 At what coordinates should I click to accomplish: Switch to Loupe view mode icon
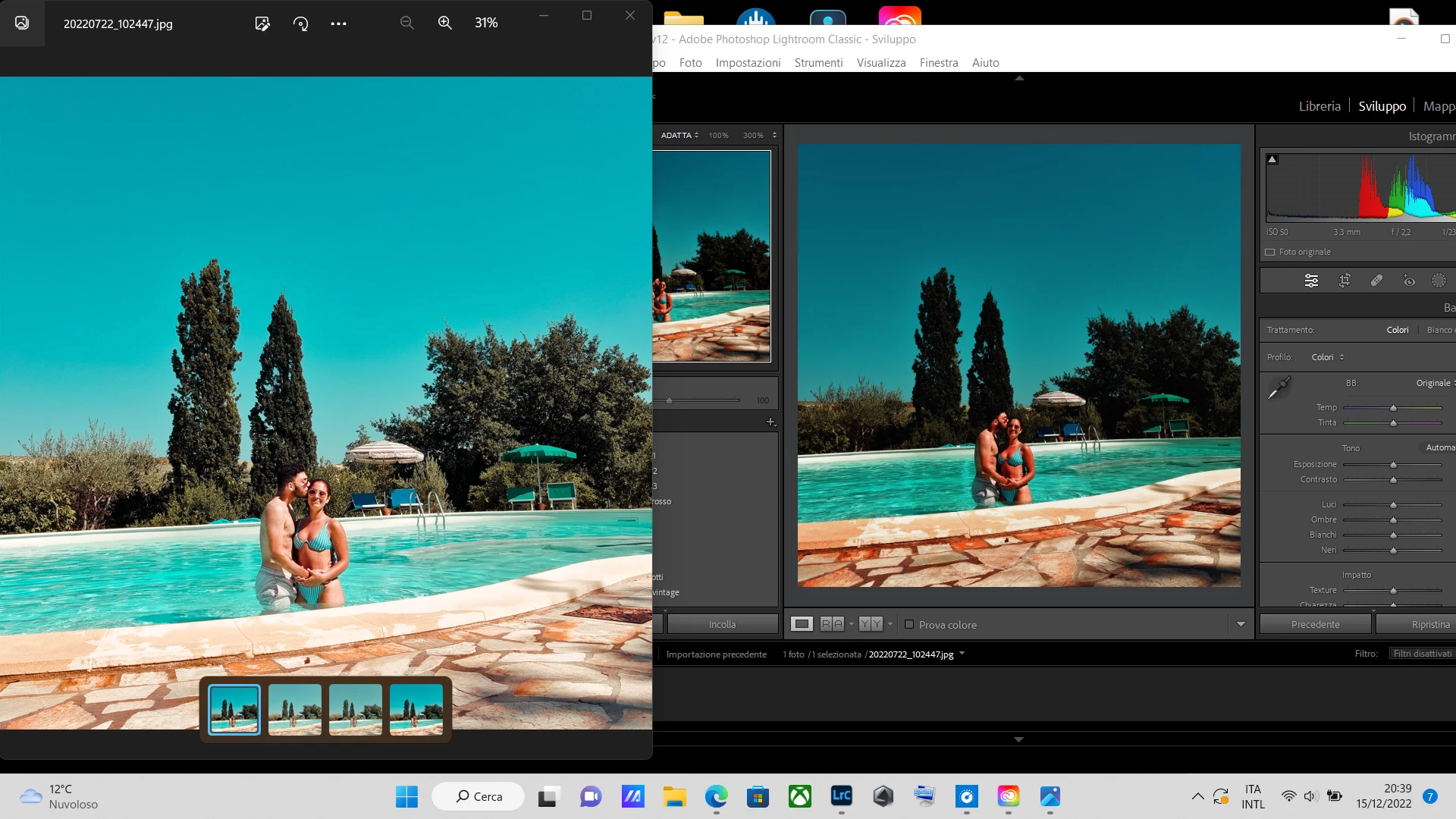[x=802, y=624]
